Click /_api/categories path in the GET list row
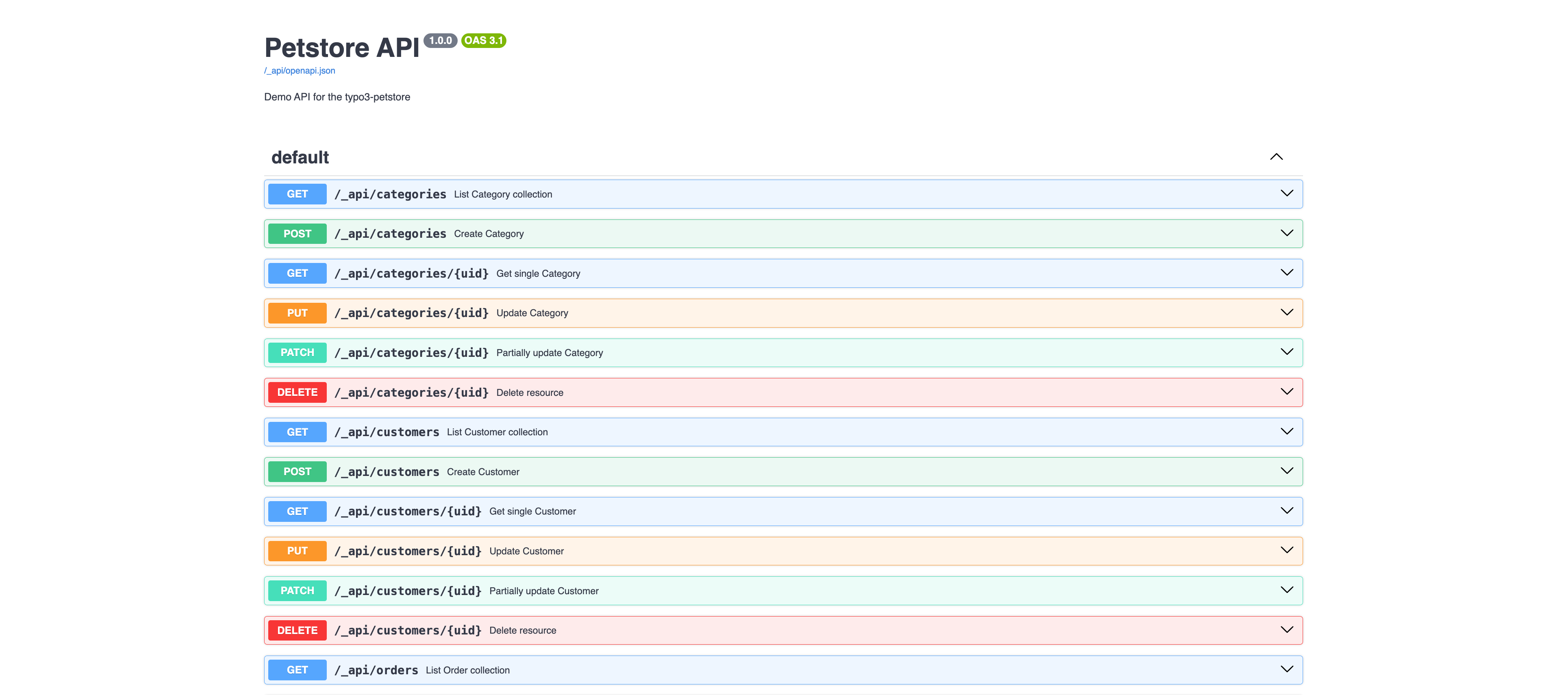This screenshot has height=695, width=1568. click(x=390, y=194)
